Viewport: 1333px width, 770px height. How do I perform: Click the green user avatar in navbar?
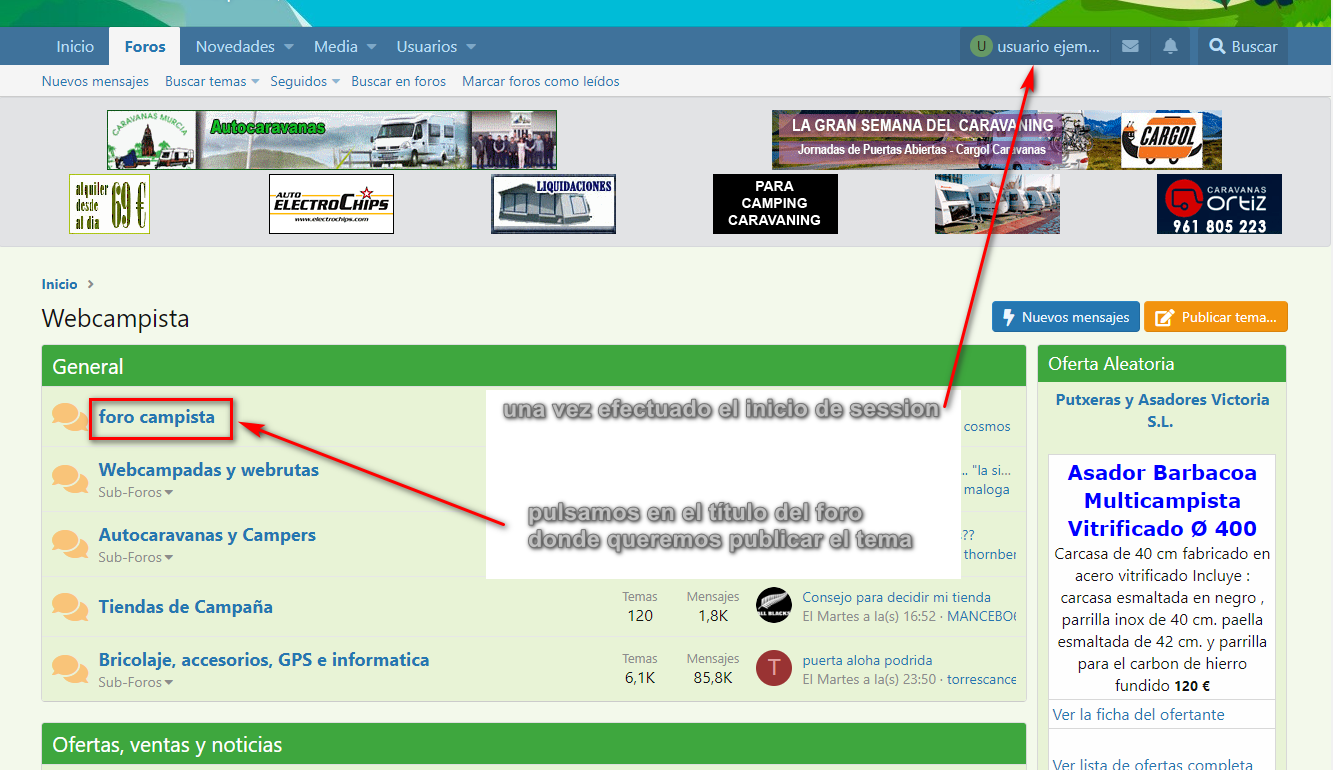[981, 46]
